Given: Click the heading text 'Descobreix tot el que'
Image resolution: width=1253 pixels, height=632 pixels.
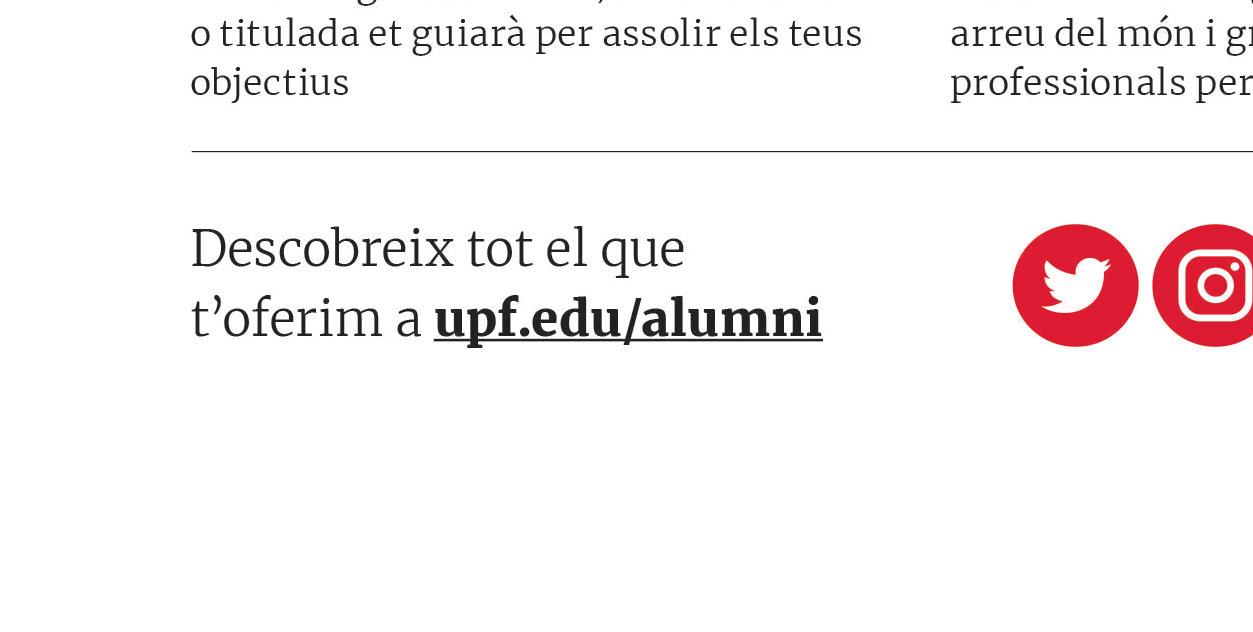Looking at the screenshot, I should click(x=437, y=248).
